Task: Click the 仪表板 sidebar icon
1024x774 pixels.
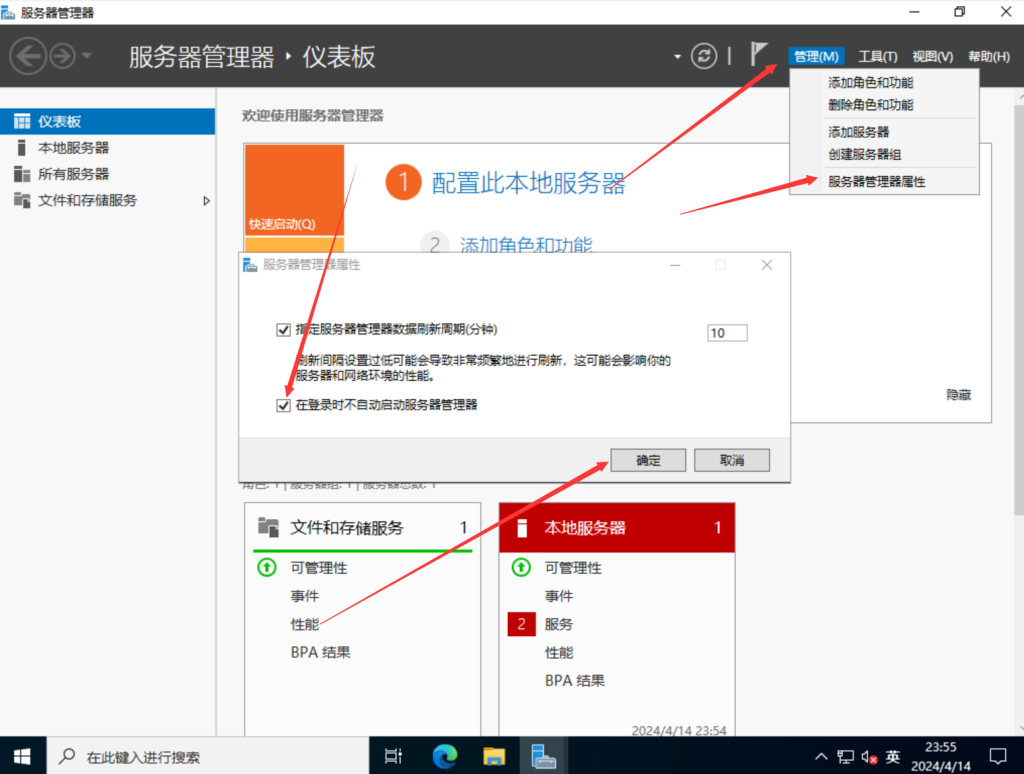Action: [22, 121]
